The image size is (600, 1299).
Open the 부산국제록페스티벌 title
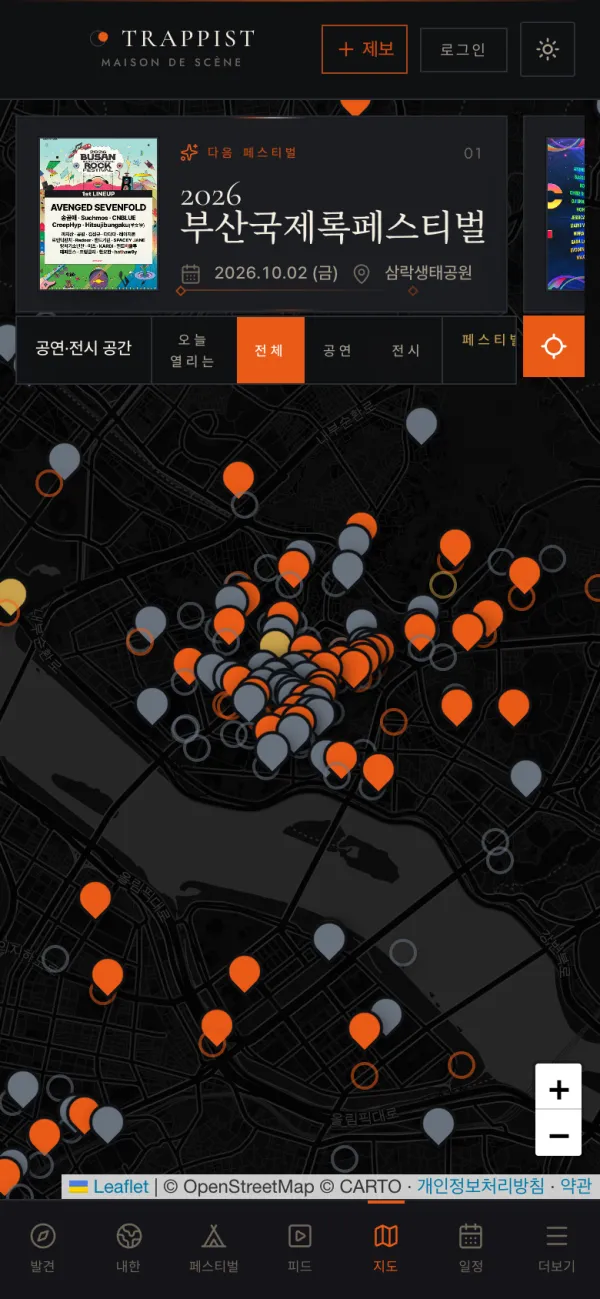click(333, 226)
